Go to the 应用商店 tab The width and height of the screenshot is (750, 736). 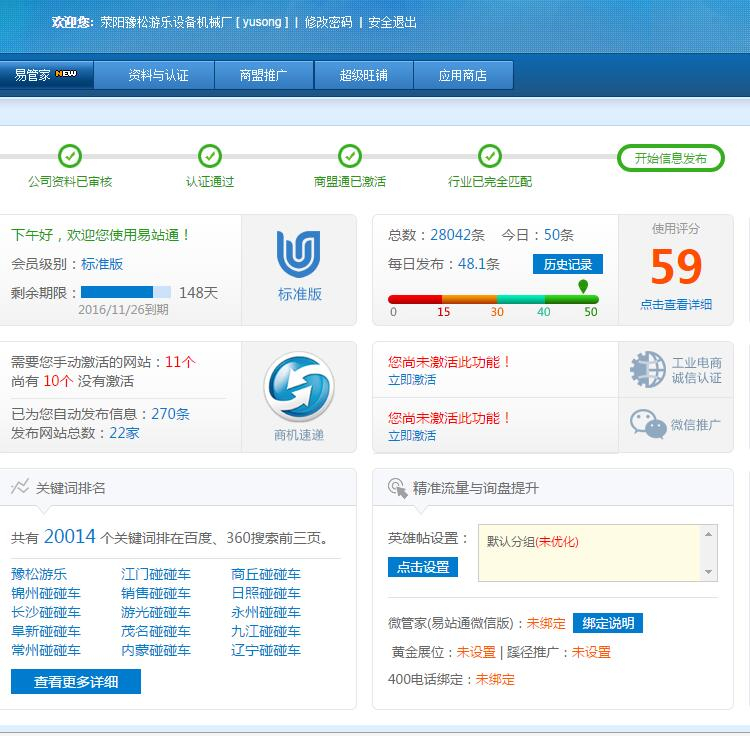pos(463,75)
